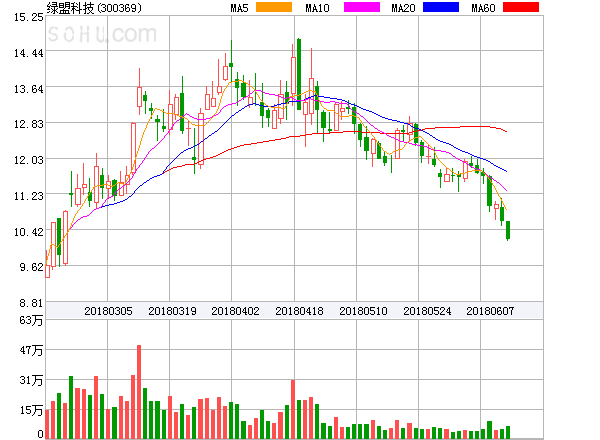Click the 8.81 price axis label

31,303
